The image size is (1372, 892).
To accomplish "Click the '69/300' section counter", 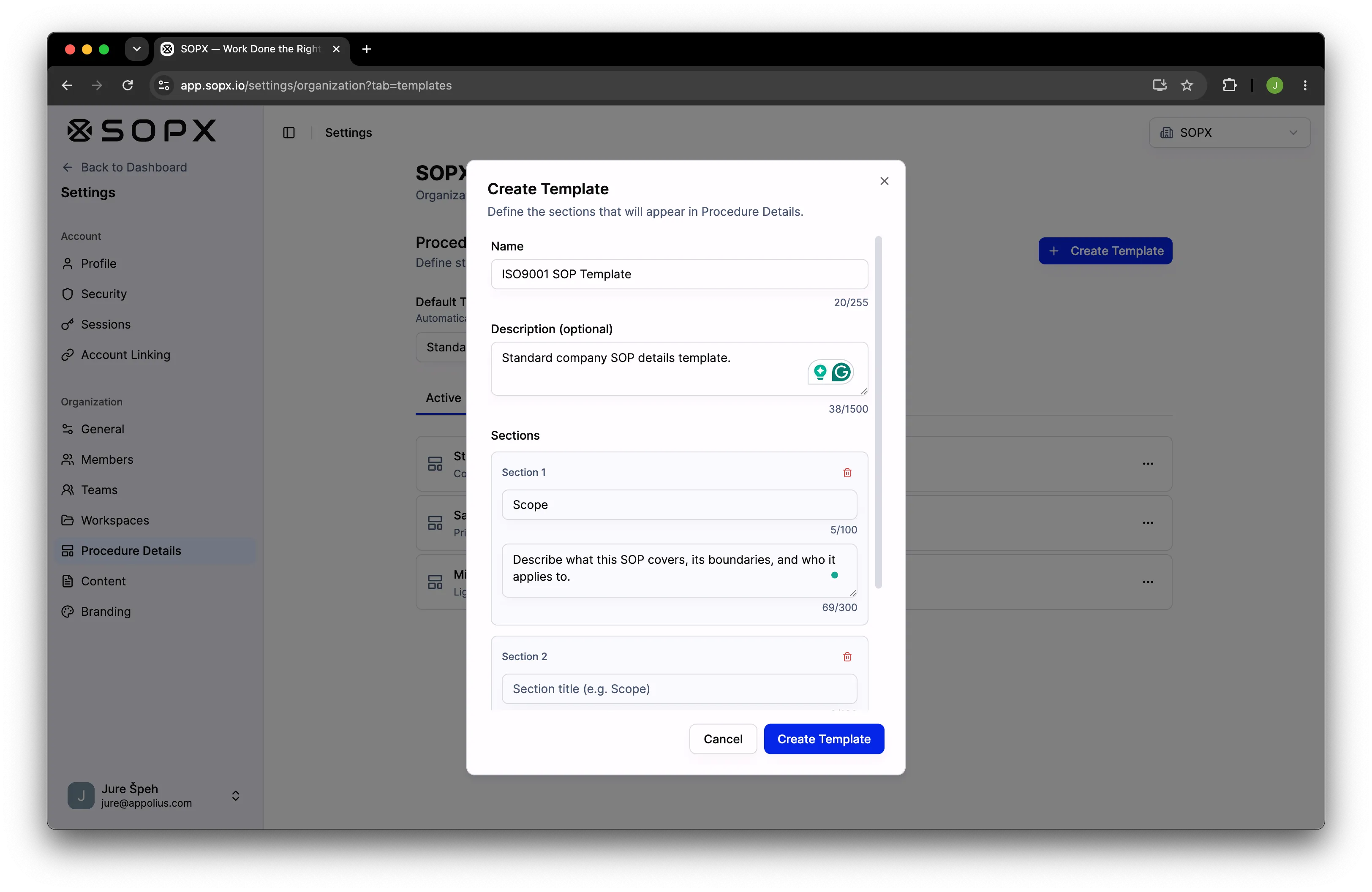I will [x=839, y=607].
